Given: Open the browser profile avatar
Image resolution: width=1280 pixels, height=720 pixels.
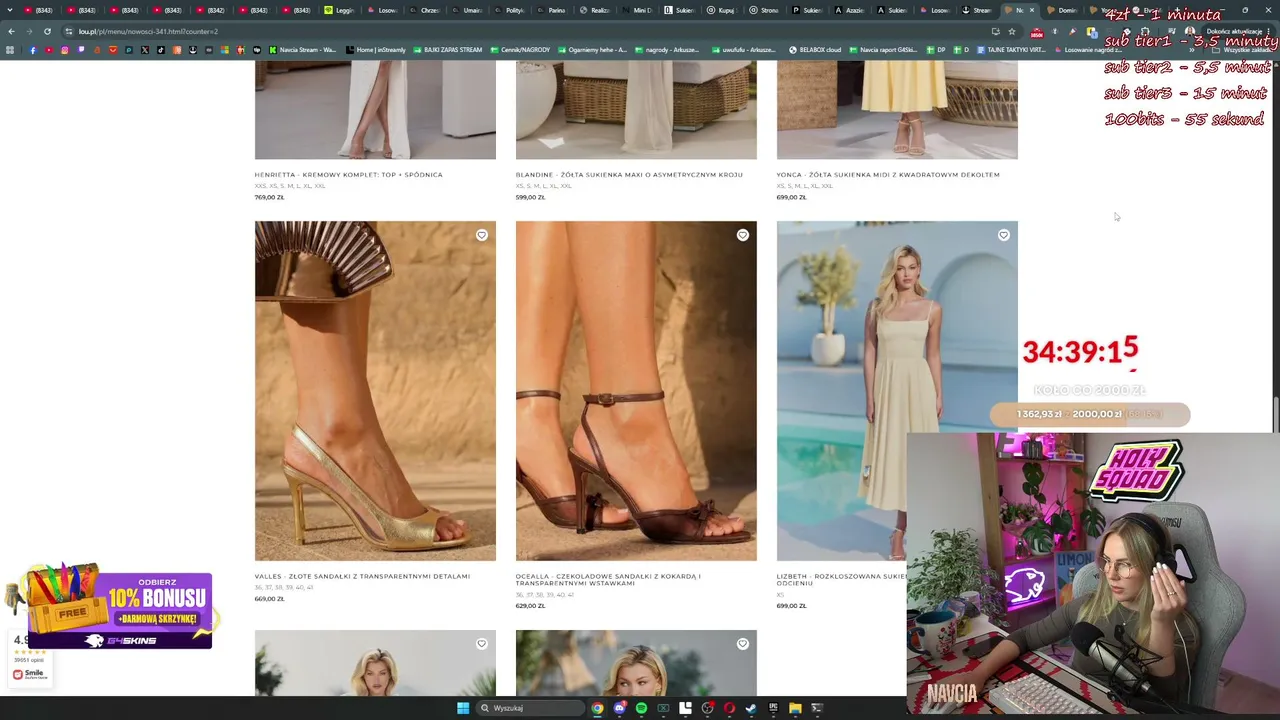Looking at the screenshot, I should point(1190,31).
